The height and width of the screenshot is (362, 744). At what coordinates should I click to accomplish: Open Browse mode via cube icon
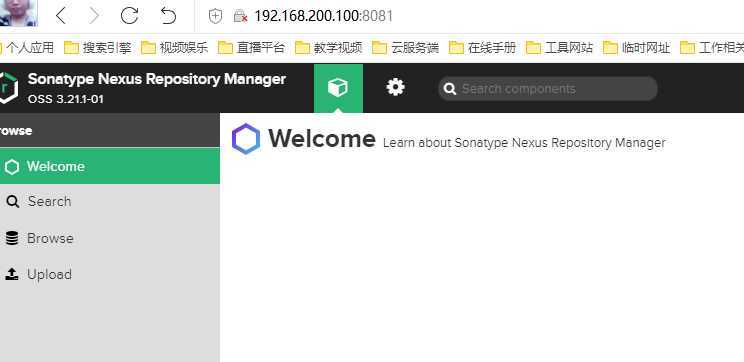click(338, 88)
